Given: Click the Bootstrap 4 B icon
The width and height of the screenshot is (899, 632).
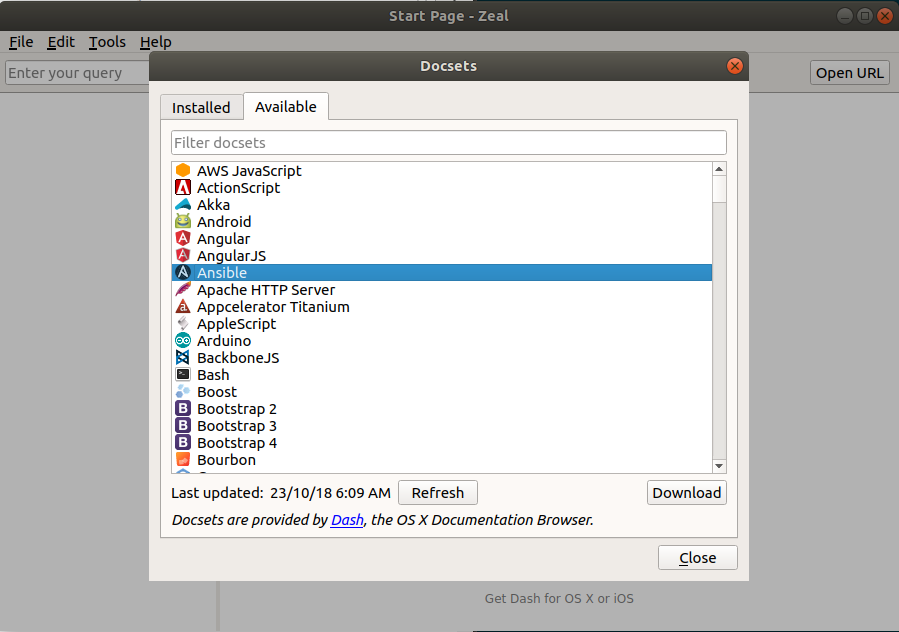Looking at the screenshot, I should pyautogui.click(x=183, y=443).
